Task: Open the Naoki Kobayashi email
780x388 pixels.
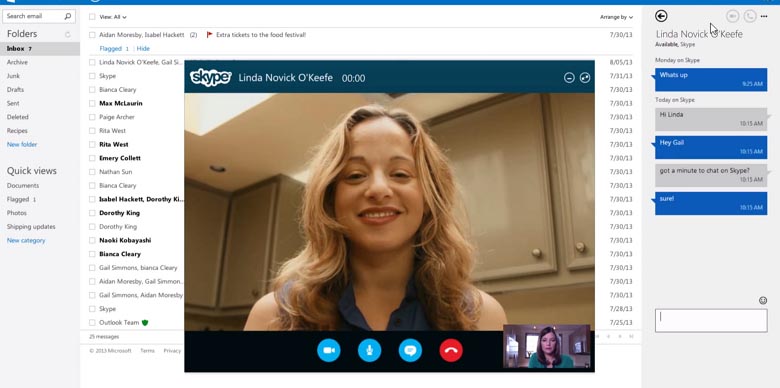Action: [125, 240]
